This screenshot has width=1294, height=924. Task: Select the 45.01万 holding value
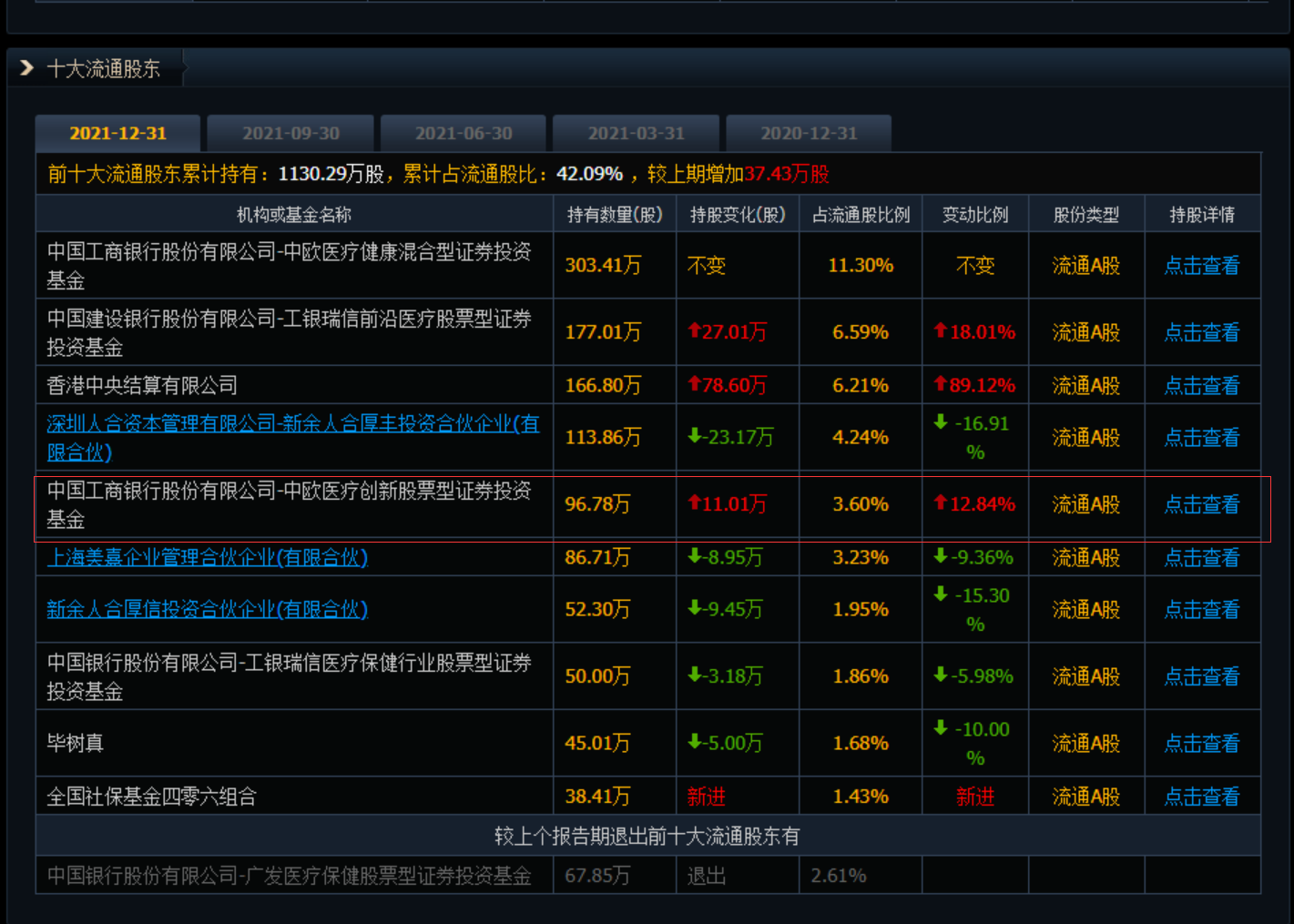pyautogui.click(x=597, y=743)
